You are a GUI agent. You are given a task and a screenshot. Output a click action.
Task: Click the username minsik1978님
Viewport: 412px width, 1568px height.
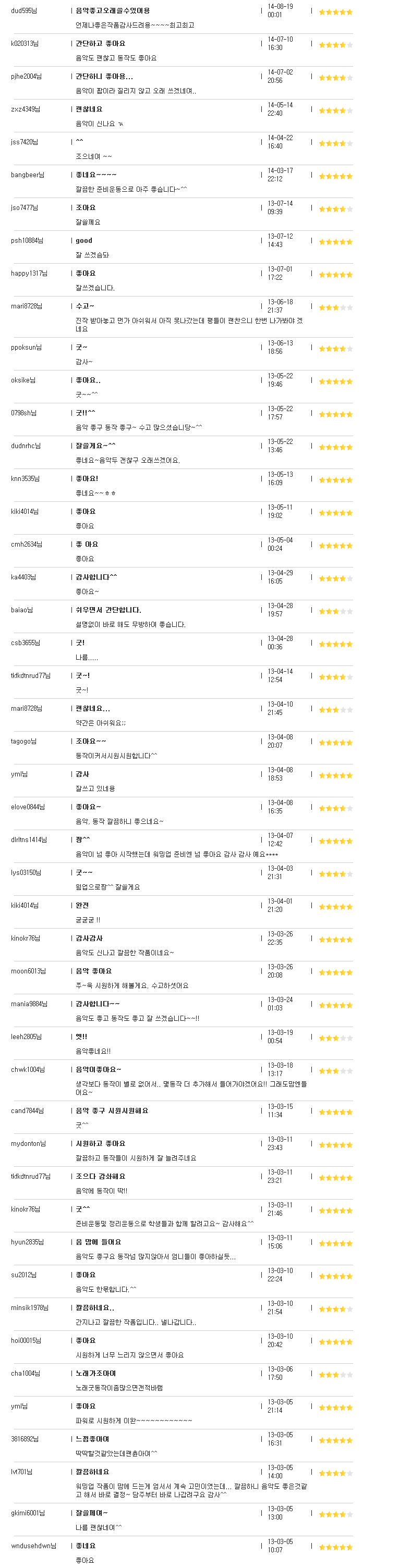[x=29, y=1307]
